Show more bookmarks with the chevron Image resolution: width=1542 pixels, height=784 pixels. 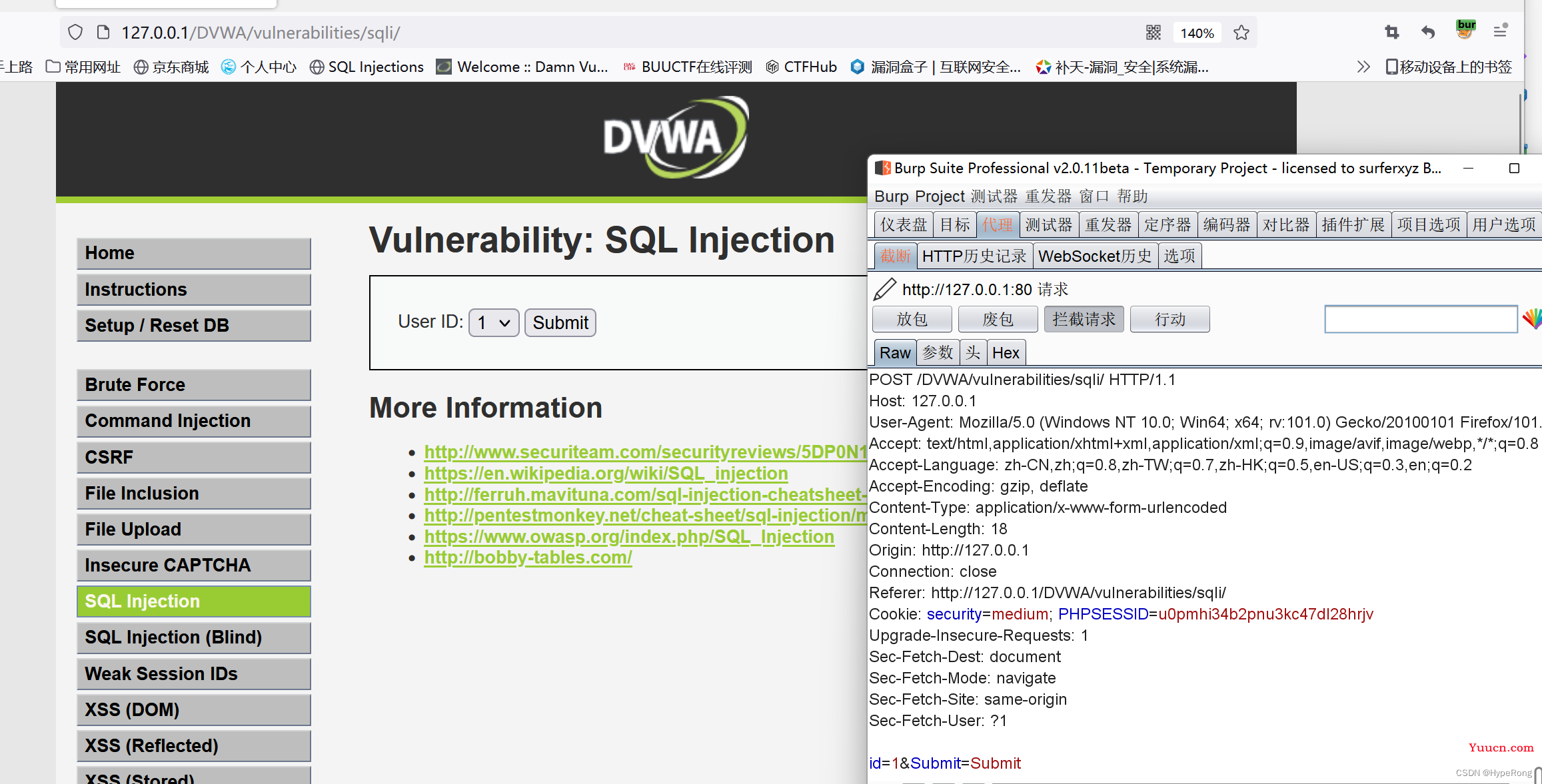pyautogui.click(x=1363, y=67)
